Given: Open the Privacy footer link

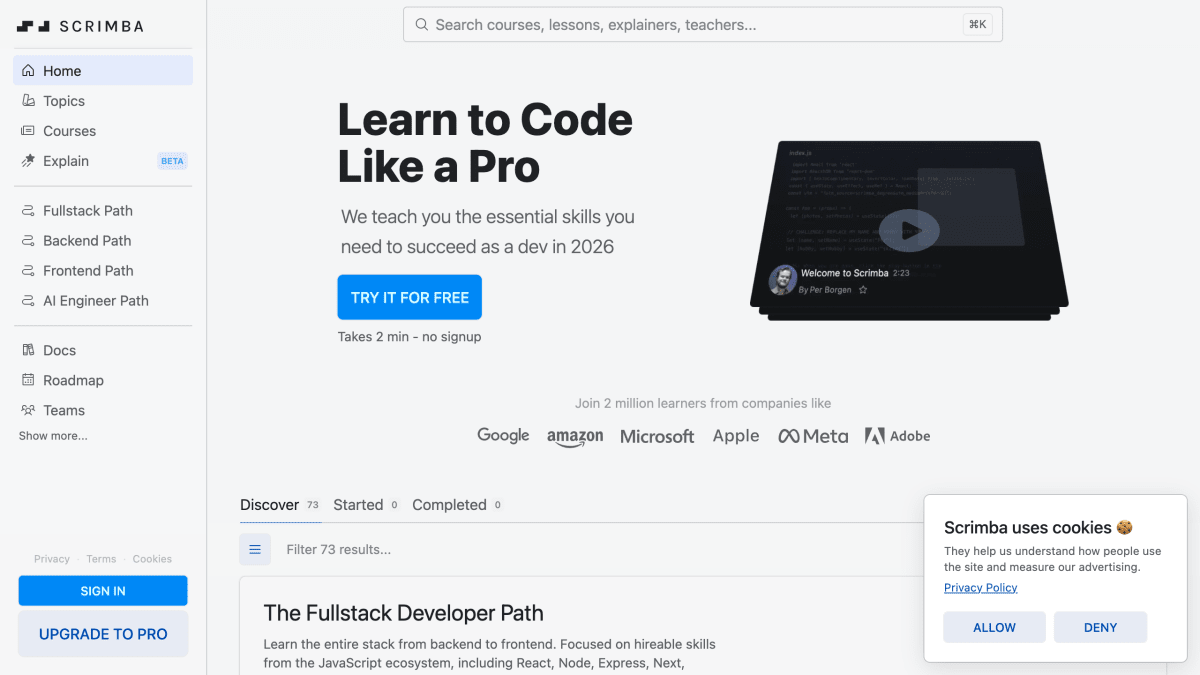Looking at the screenshot, I should click(52, 559).
